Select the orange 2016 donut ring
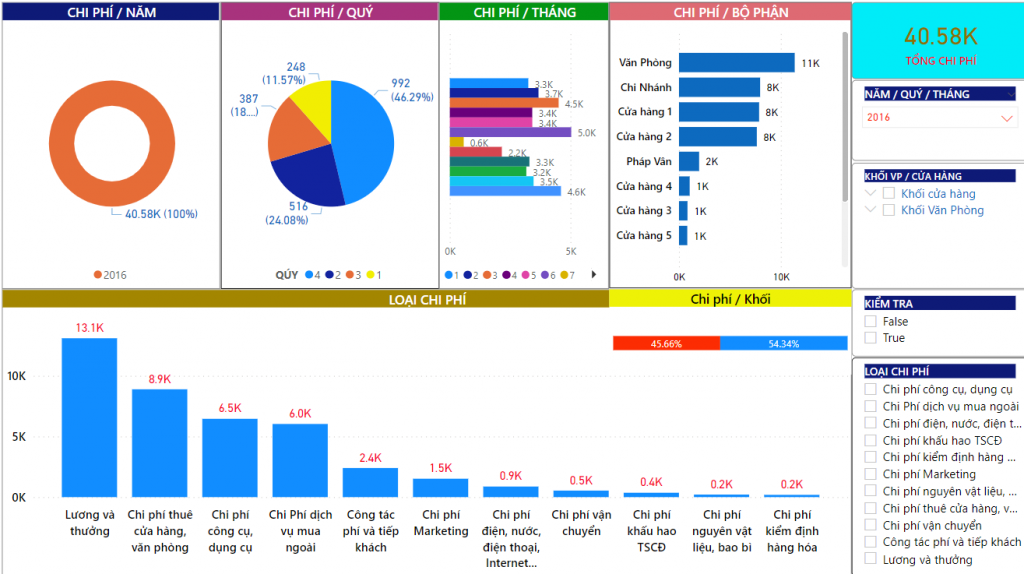1024x574 pixels. coord(61,144)
